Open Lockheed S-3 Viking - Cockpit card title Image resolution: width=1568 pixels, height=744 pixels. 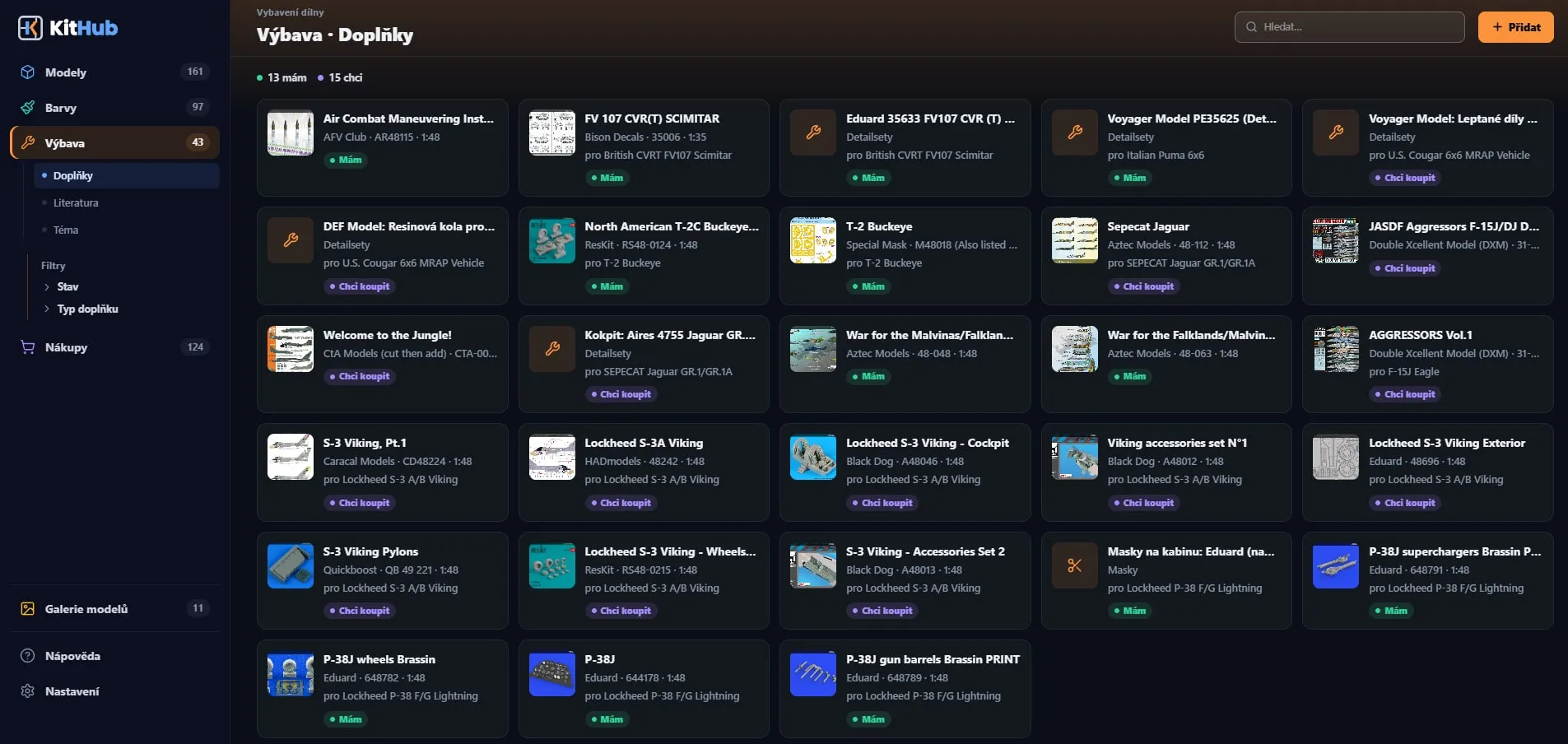928,443
